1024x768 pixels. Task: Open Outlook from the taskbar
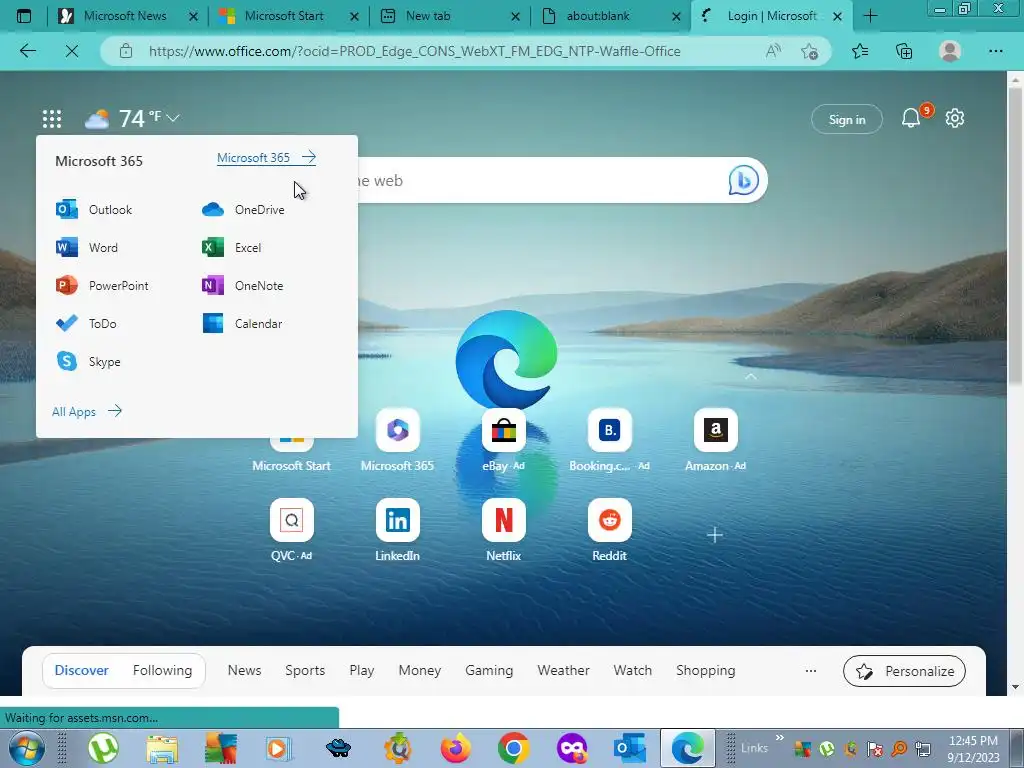coord(630,748)
